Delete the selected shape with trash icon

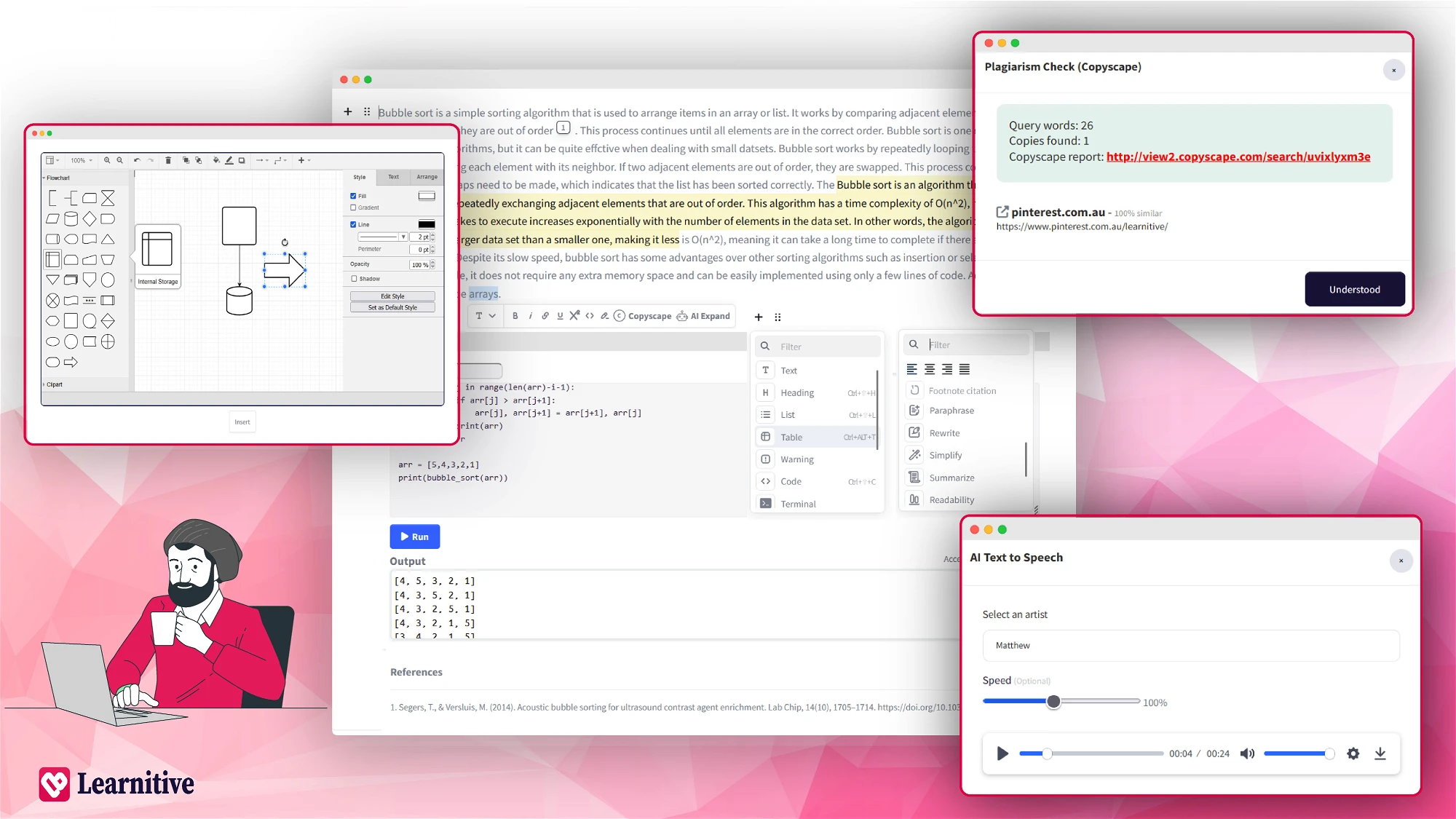pos(168,160)
